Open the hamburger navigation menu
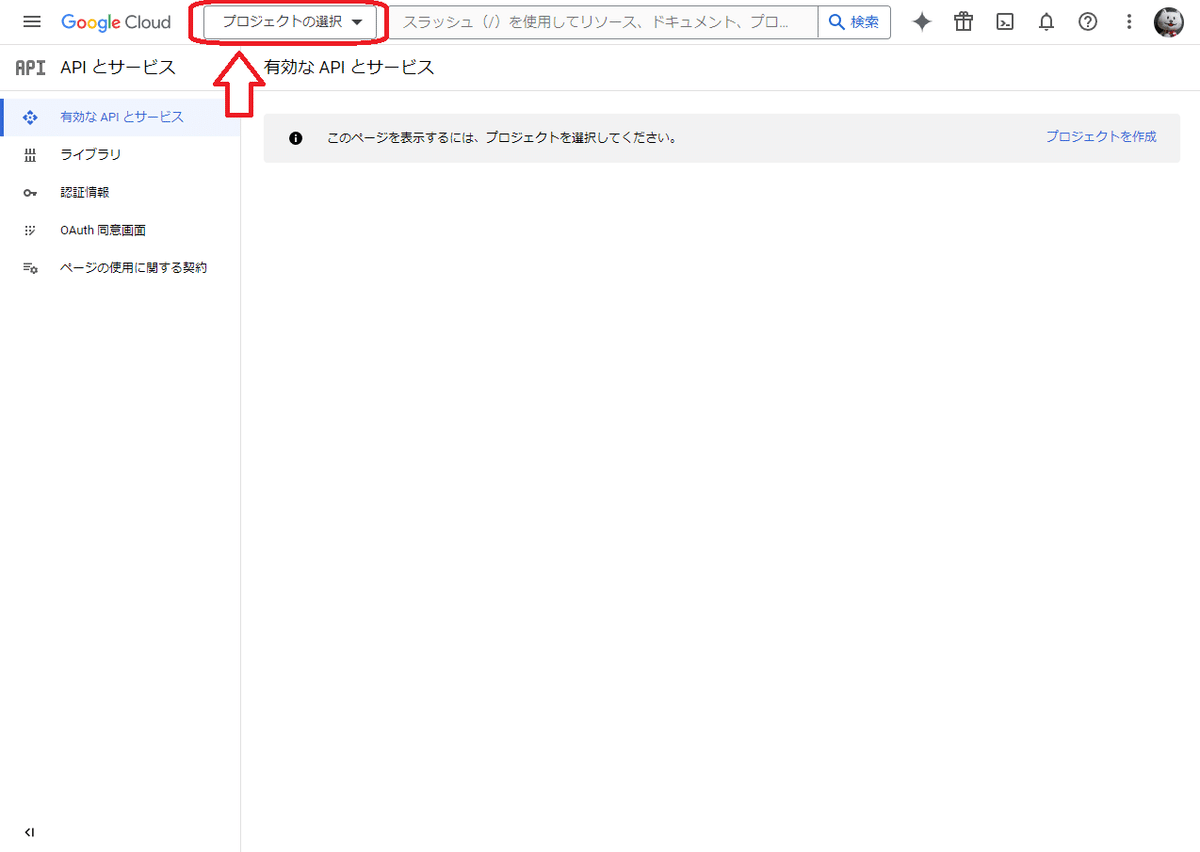 click(32, 22)
